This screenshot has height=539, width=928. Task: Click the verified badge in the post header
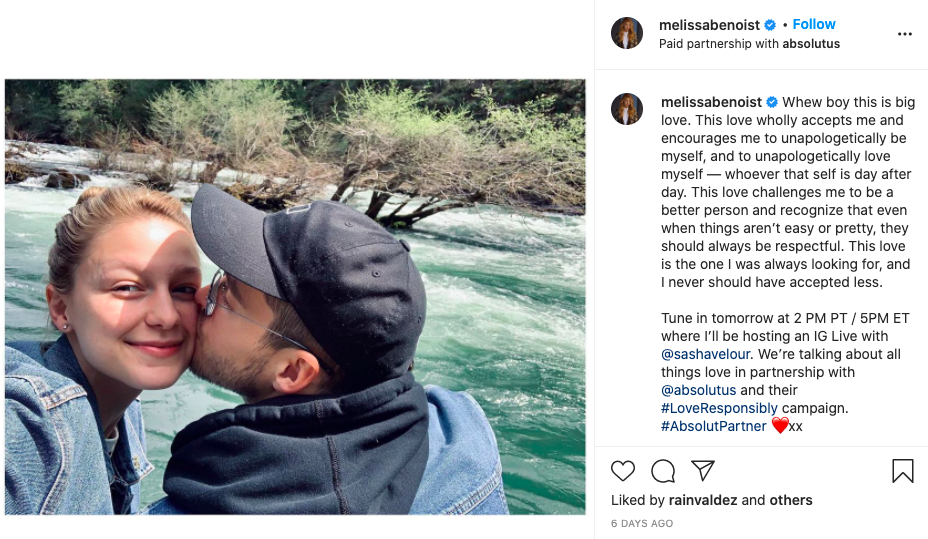point(771,25)
